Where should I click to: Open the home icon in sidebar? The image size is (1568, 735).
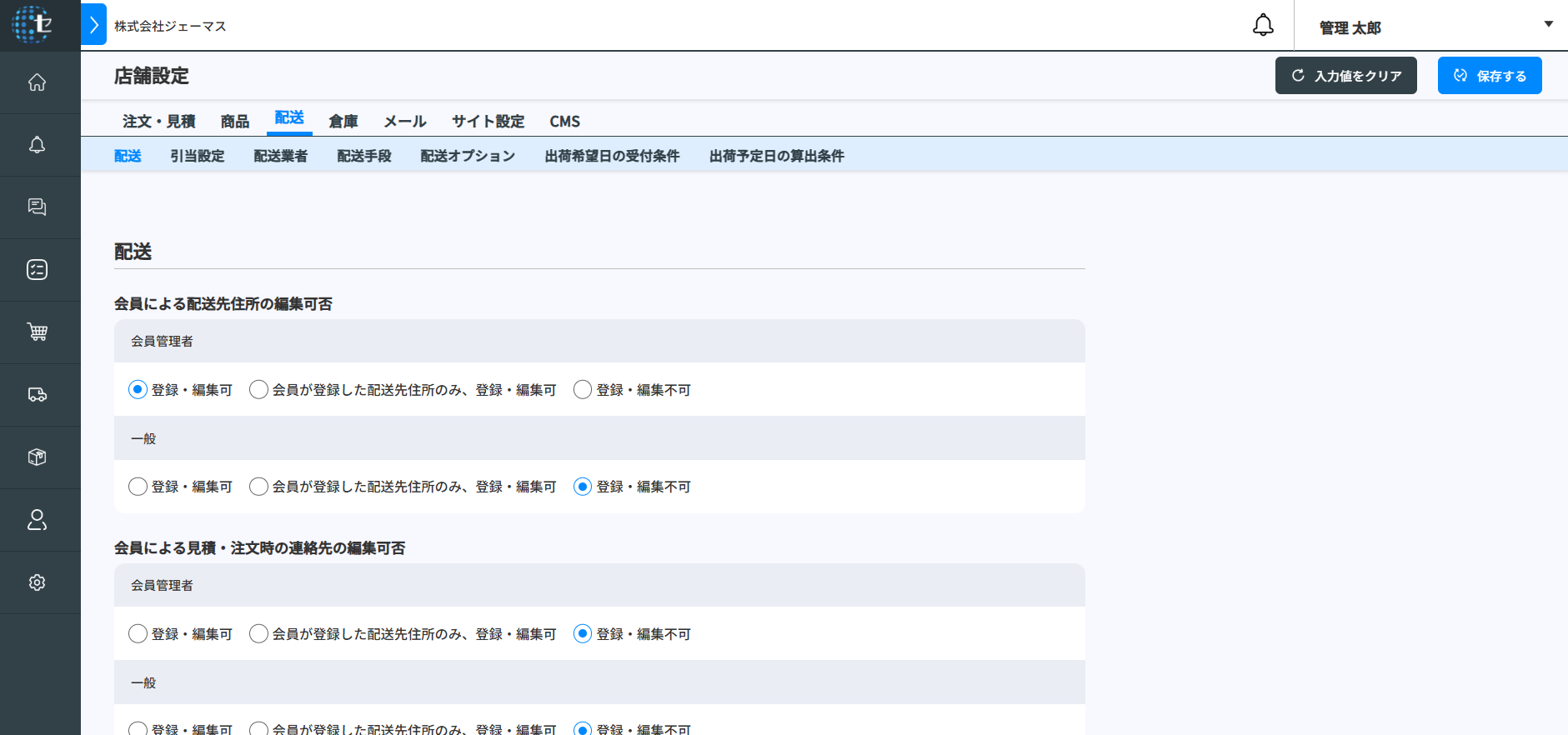(37, 82)
